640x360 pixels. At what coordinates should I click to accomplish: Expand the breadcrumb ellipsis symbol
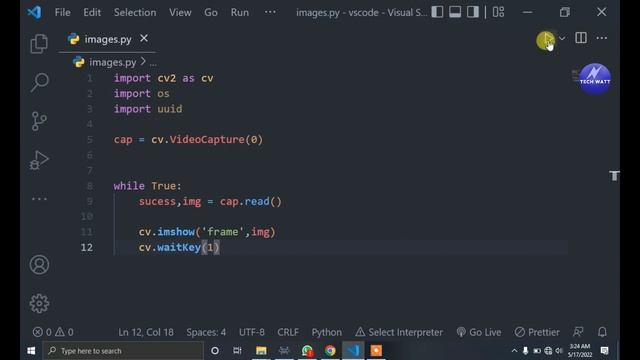[153, 63]
